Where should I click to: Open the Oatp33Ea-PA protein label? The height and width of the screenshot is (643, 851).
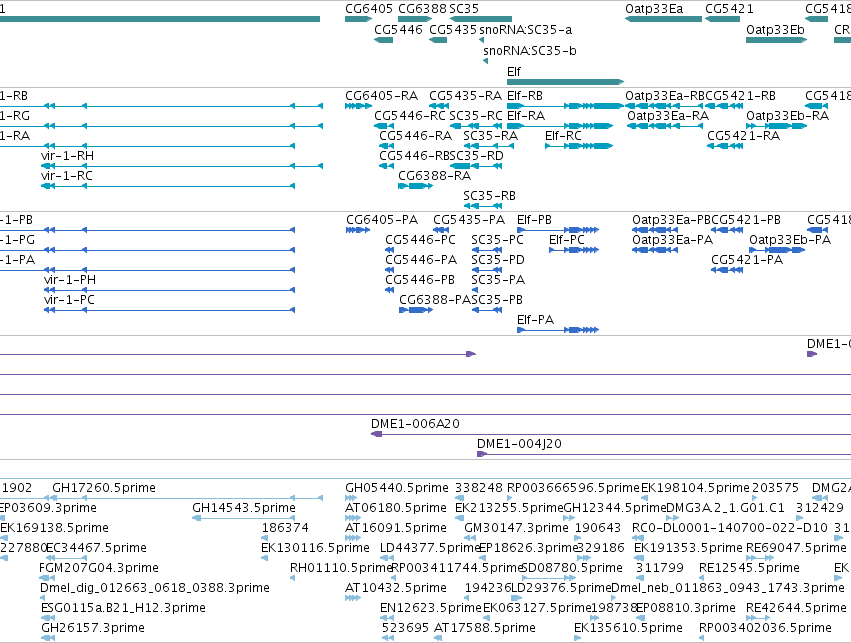(x=672, y=240)
